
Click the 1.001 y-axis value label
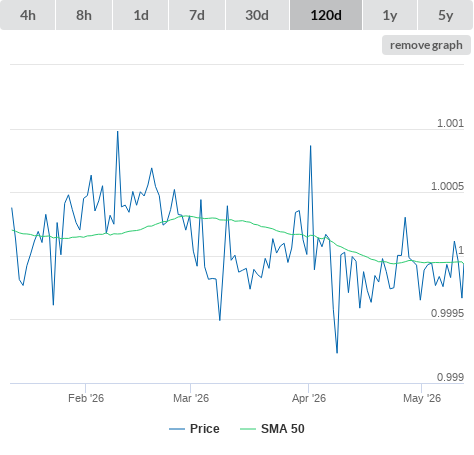[x=450, y=123]
